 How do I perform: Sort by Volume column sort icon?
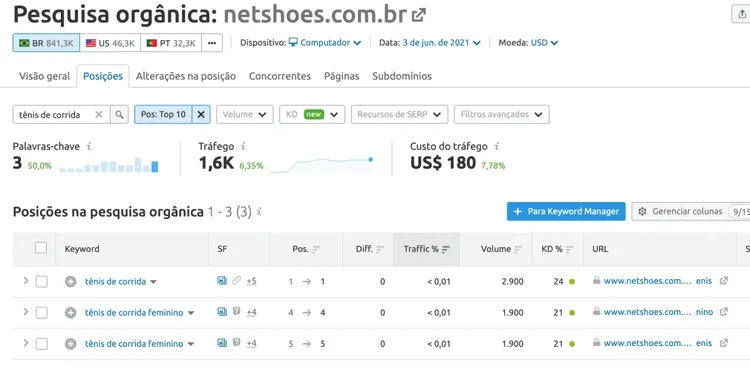point(518,249)
